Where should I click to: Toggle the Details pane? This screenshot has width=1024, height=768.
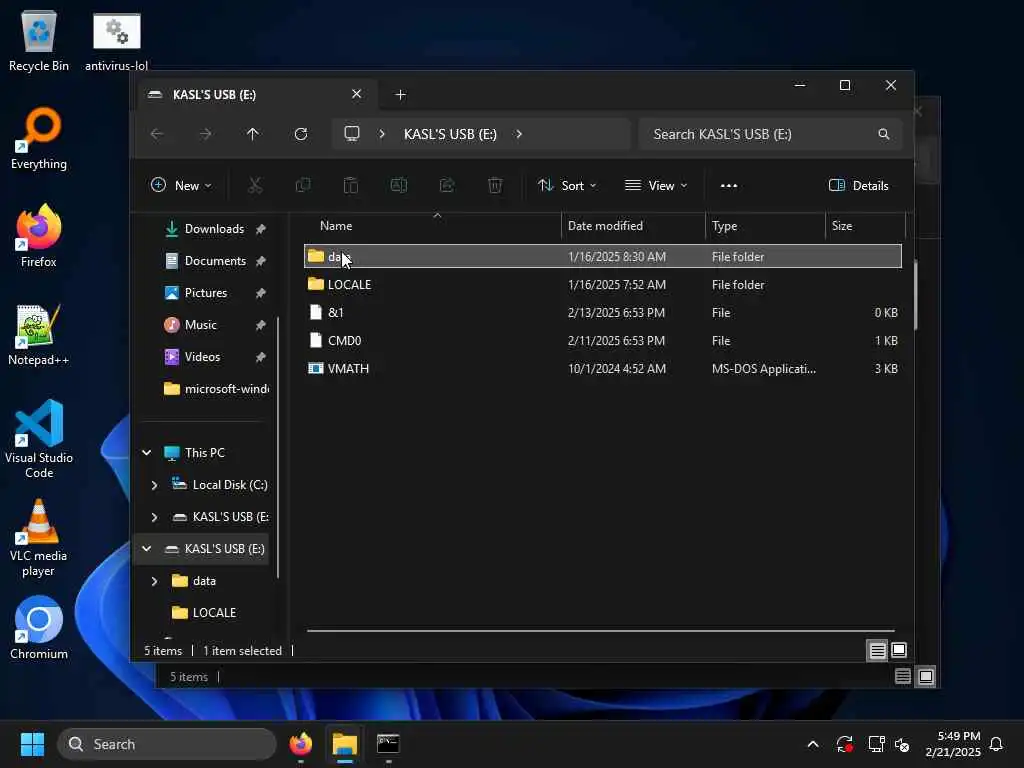click(x=858, y=185)
